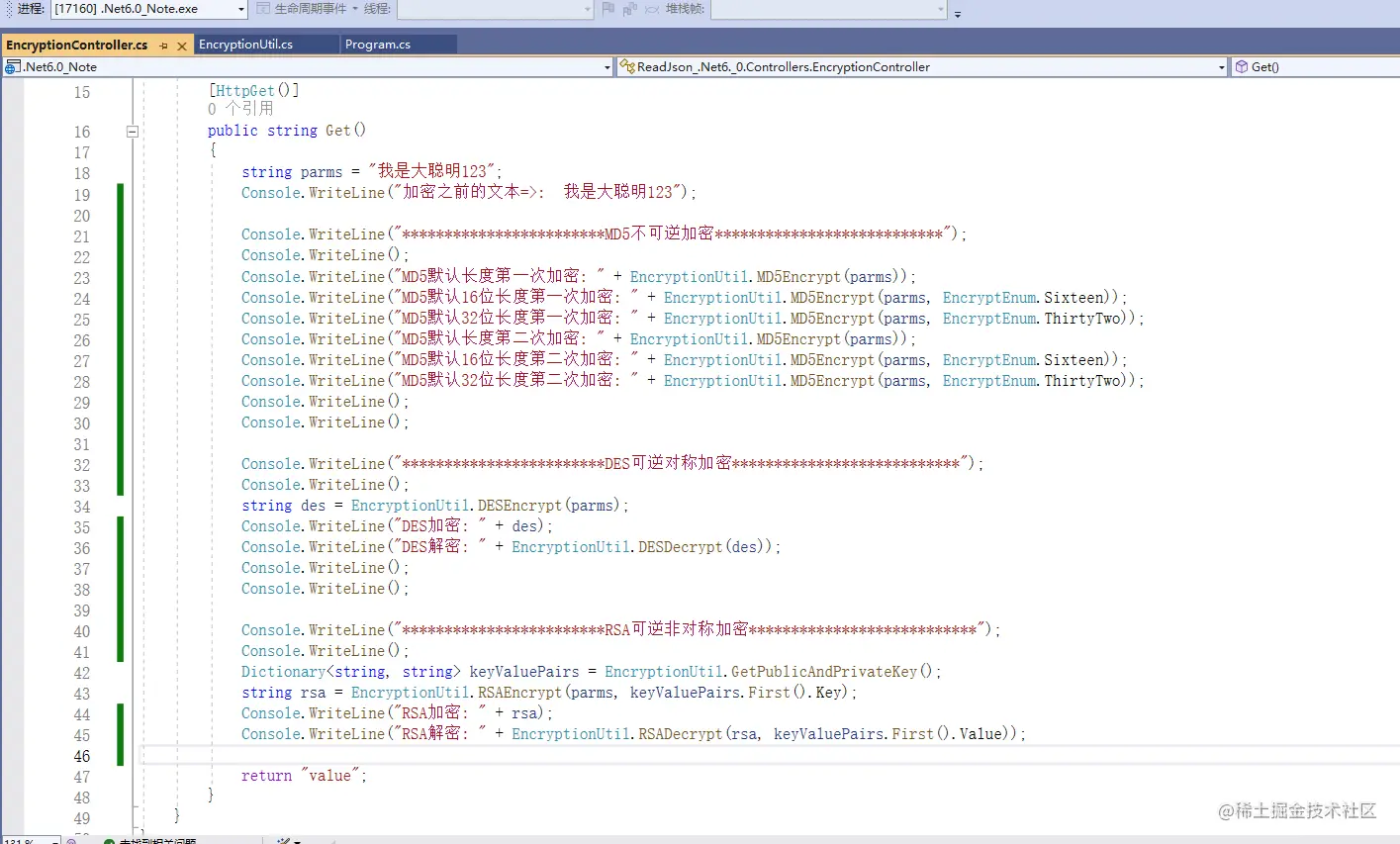Click the double-flag threads icon
This screenshot has width=1400, height=844.
[x=629, y=9]
